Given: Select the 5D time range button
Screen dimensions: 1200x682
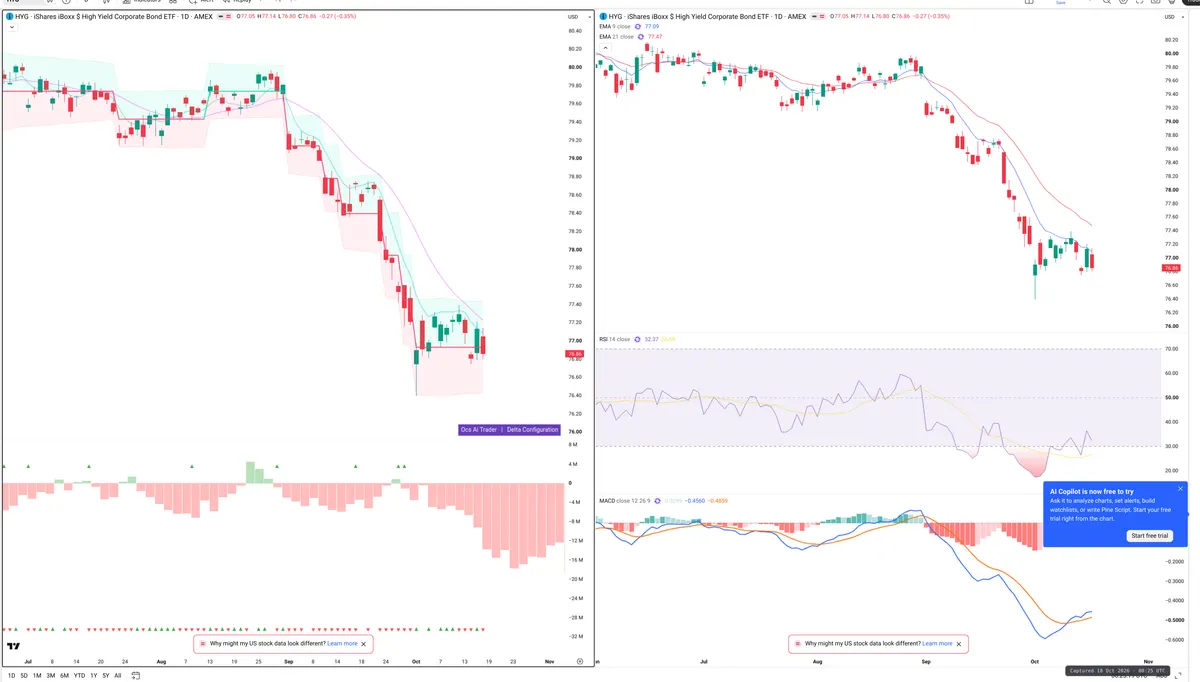Looking at the screenshot, I should point(25,676).
